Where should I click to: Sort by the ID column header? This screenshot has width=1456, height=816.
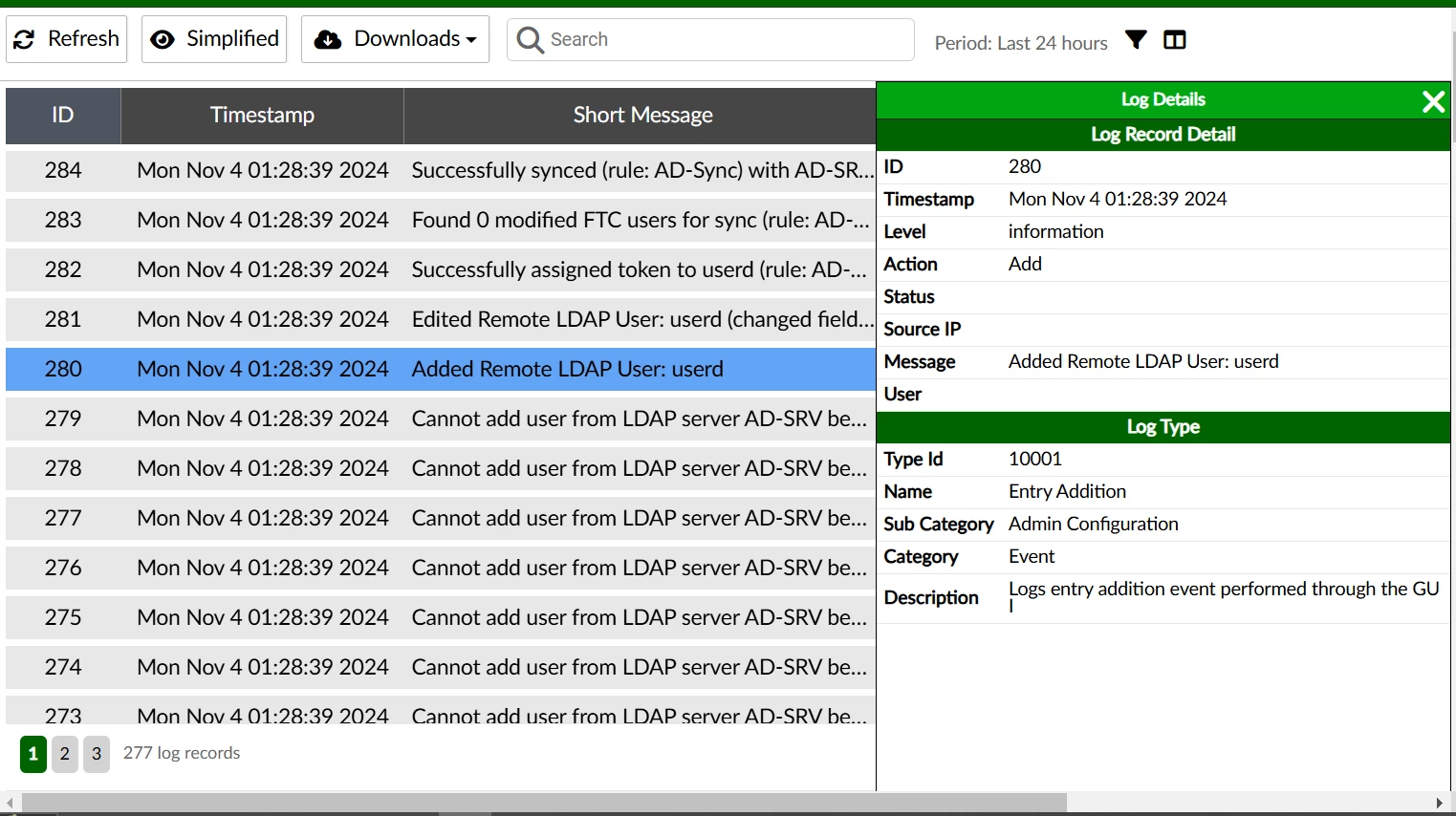coord(63,116)
